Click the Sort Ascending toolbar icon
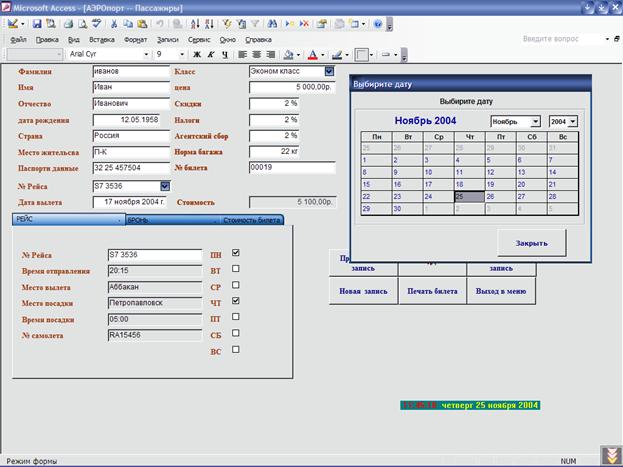This screenshot has height=467, width=623. point(193,23)
